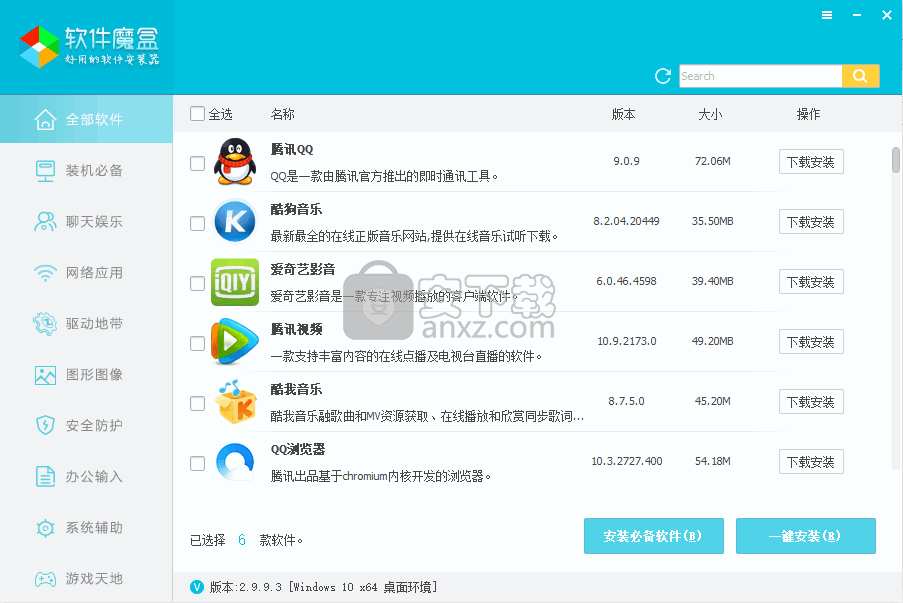Click the QQ浏览器 software name
The width and height of the screenshot is (903, 603).
(298, 449)
